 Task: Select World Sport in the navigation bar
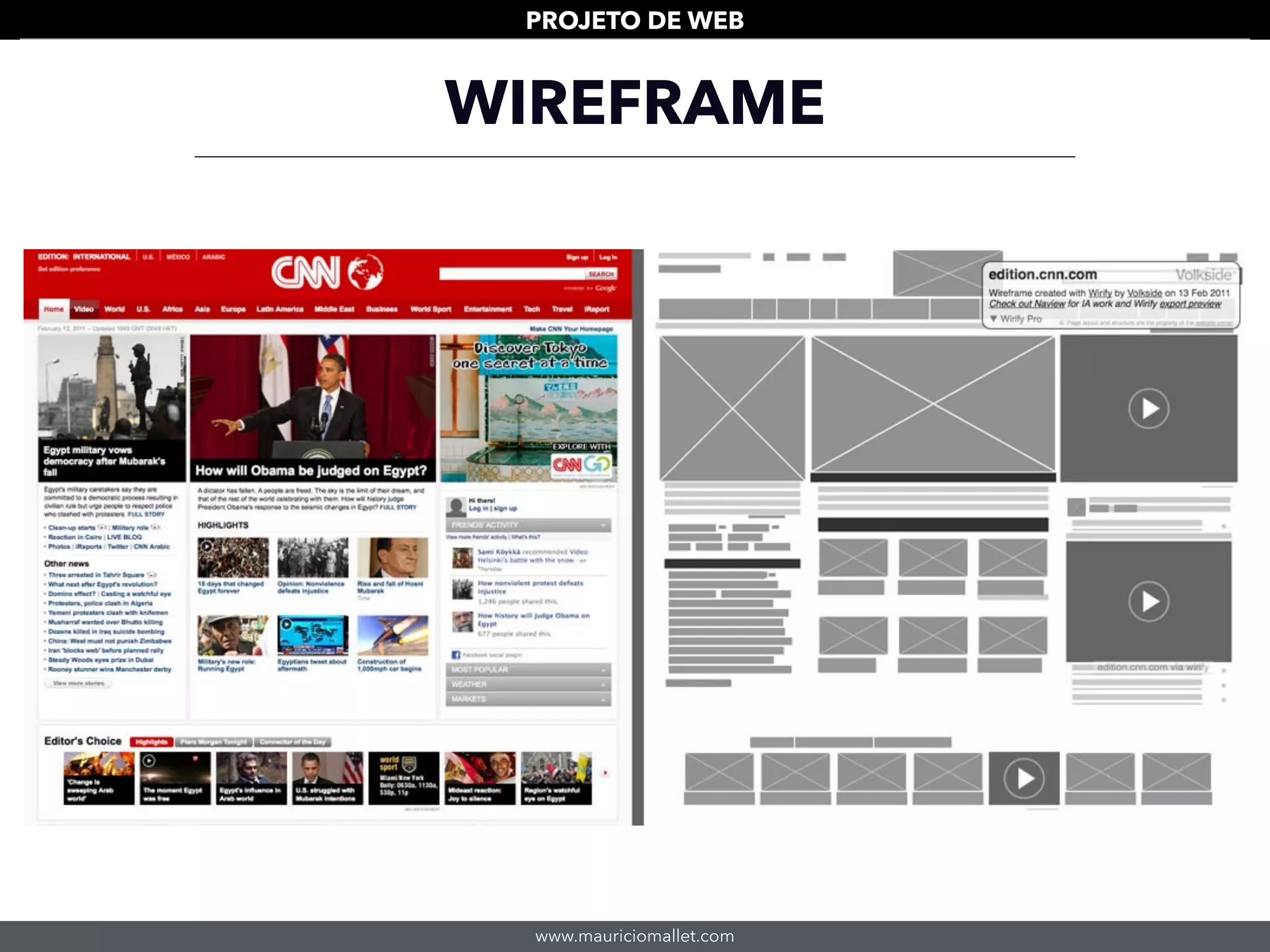[430, 309]
